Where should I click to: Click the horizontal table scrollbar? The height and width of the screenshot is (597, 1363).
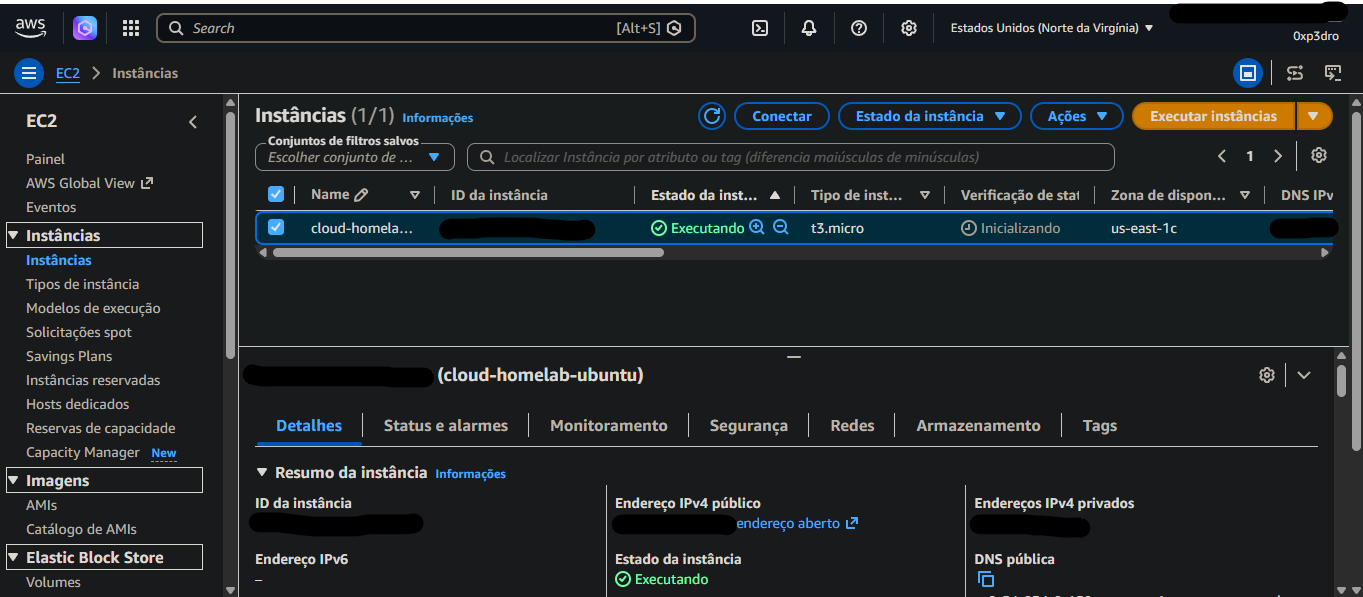click(x=468, y=253)
